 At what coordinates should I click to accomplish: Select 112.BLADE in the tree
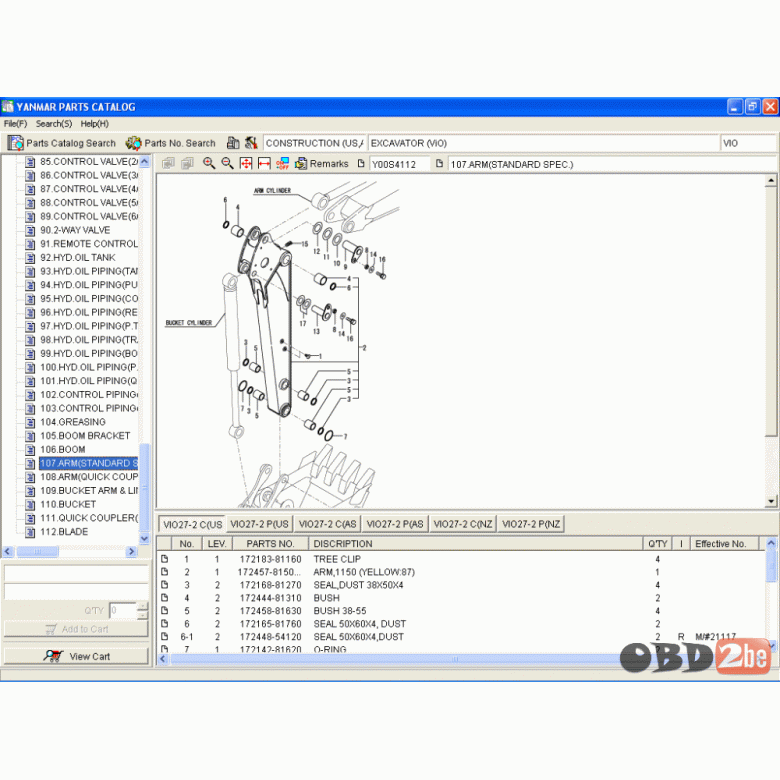point(64,532)
